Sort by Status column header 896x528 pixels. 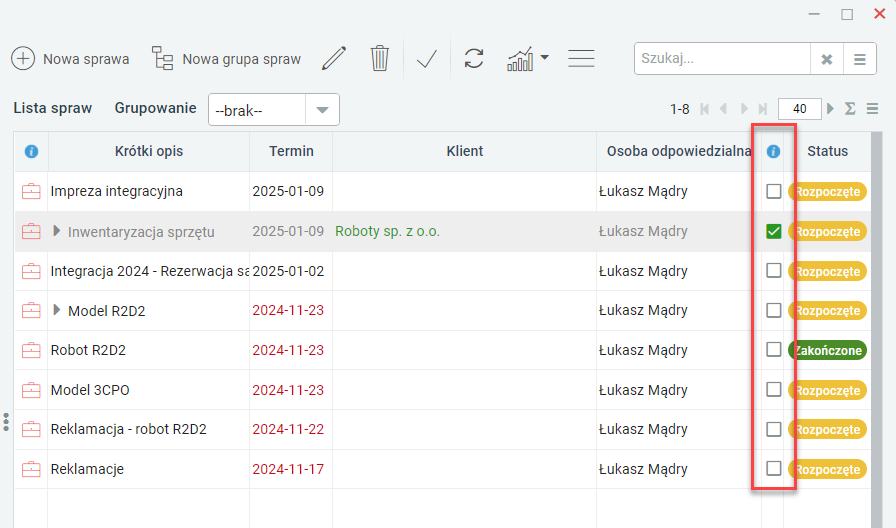pos(827,151)
